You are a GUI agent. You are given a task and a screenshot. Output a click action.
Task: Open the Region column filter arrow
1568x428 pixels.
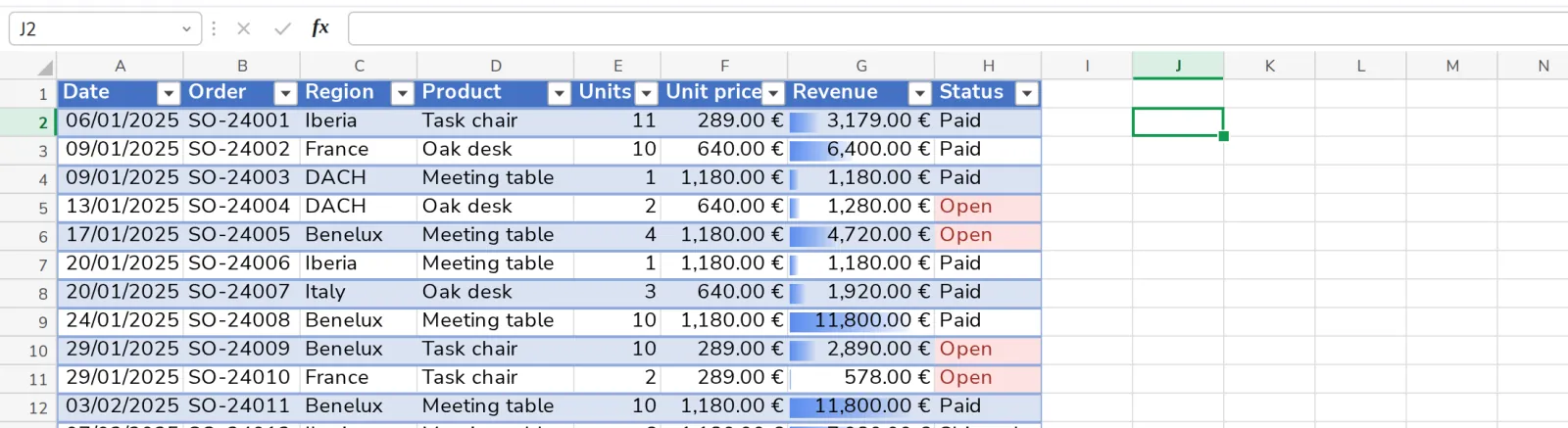[402, 93]
